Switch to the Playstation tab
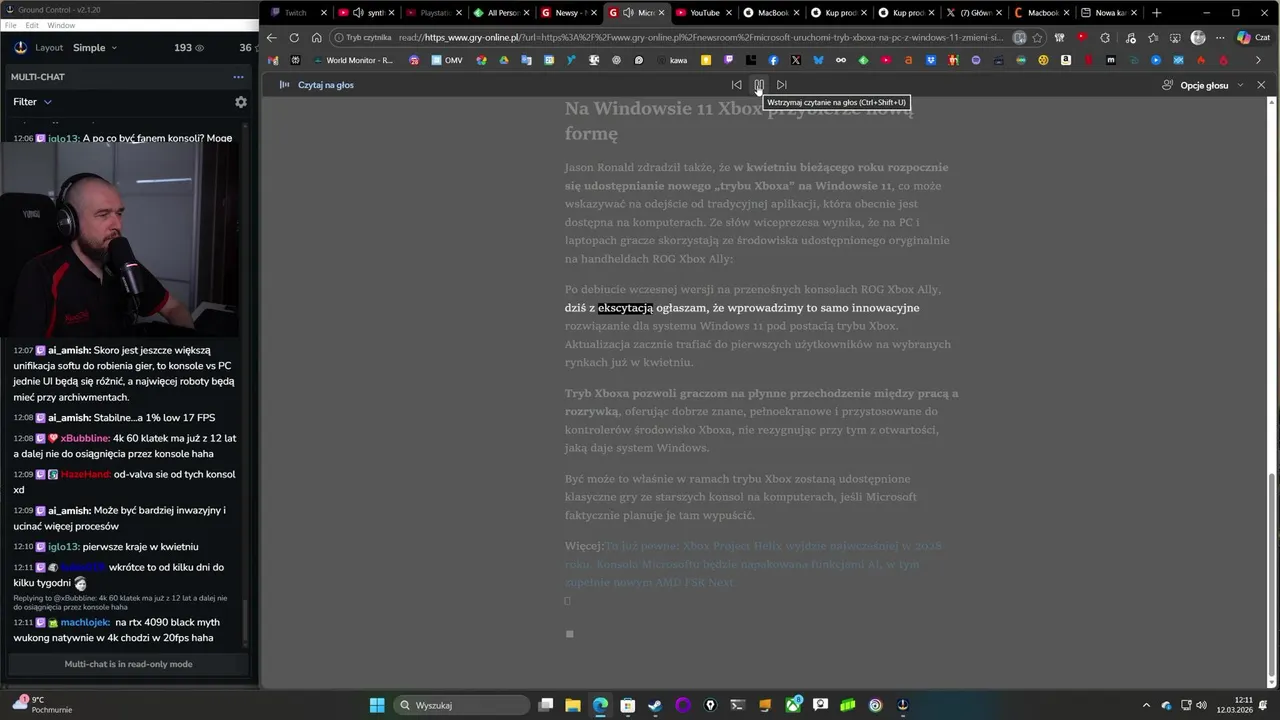The height and width of the screenshot is (720, 1280). pos(433,13)
